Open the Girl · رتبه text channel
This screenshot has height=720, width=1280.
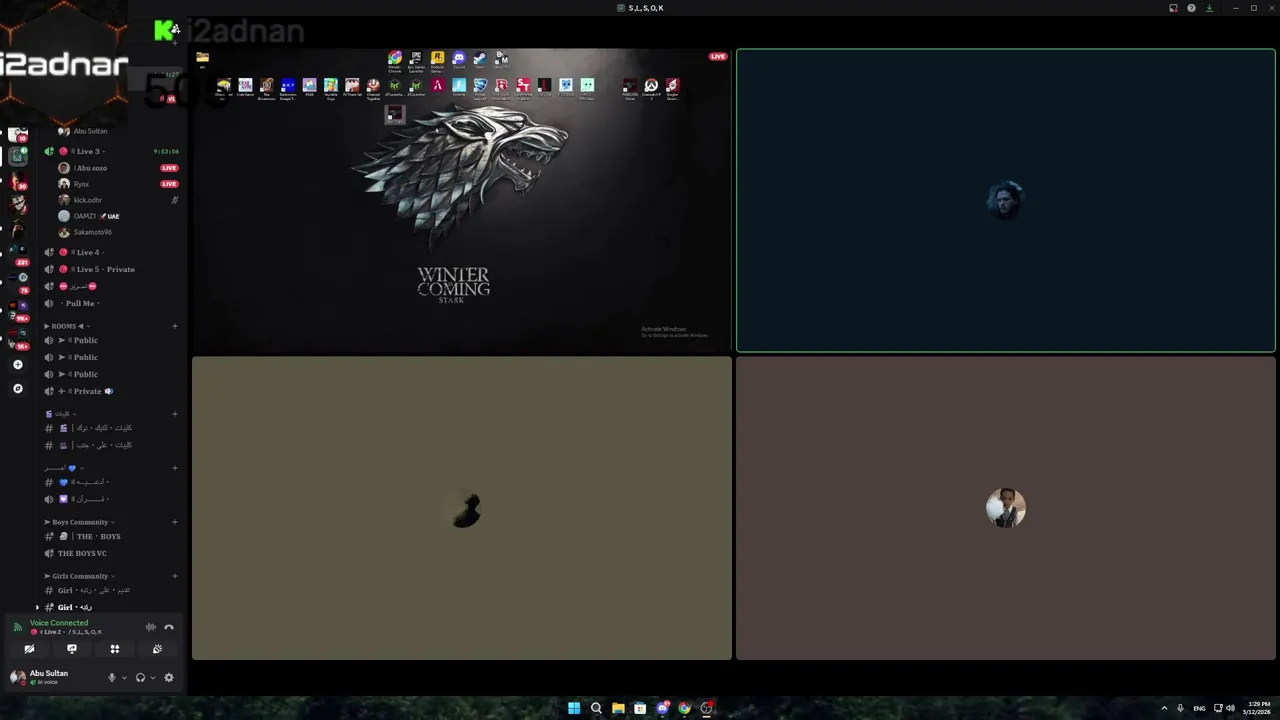tap(110, 607)
